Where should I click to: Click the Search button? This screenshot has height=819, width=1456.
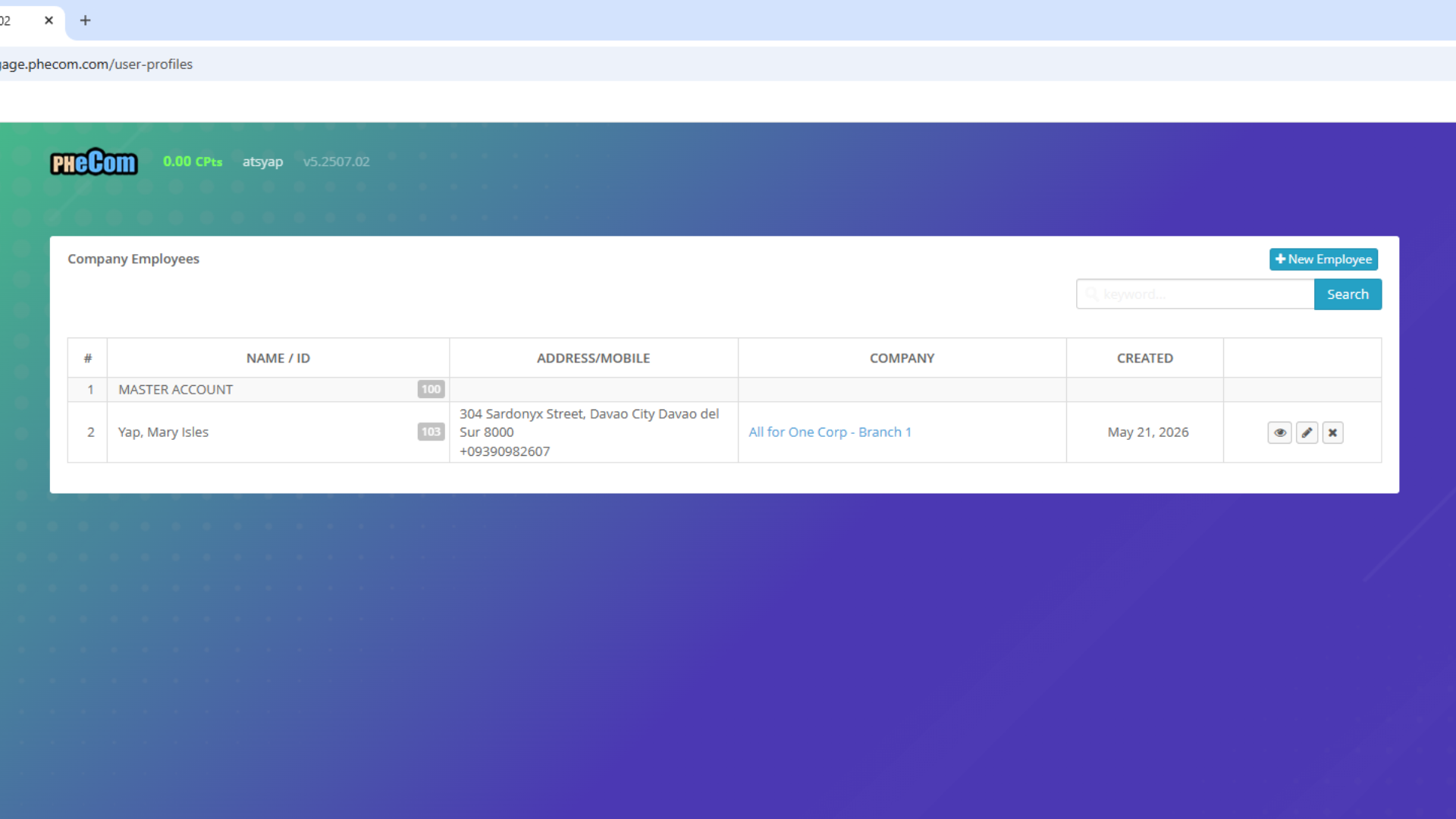[1348, 294]
